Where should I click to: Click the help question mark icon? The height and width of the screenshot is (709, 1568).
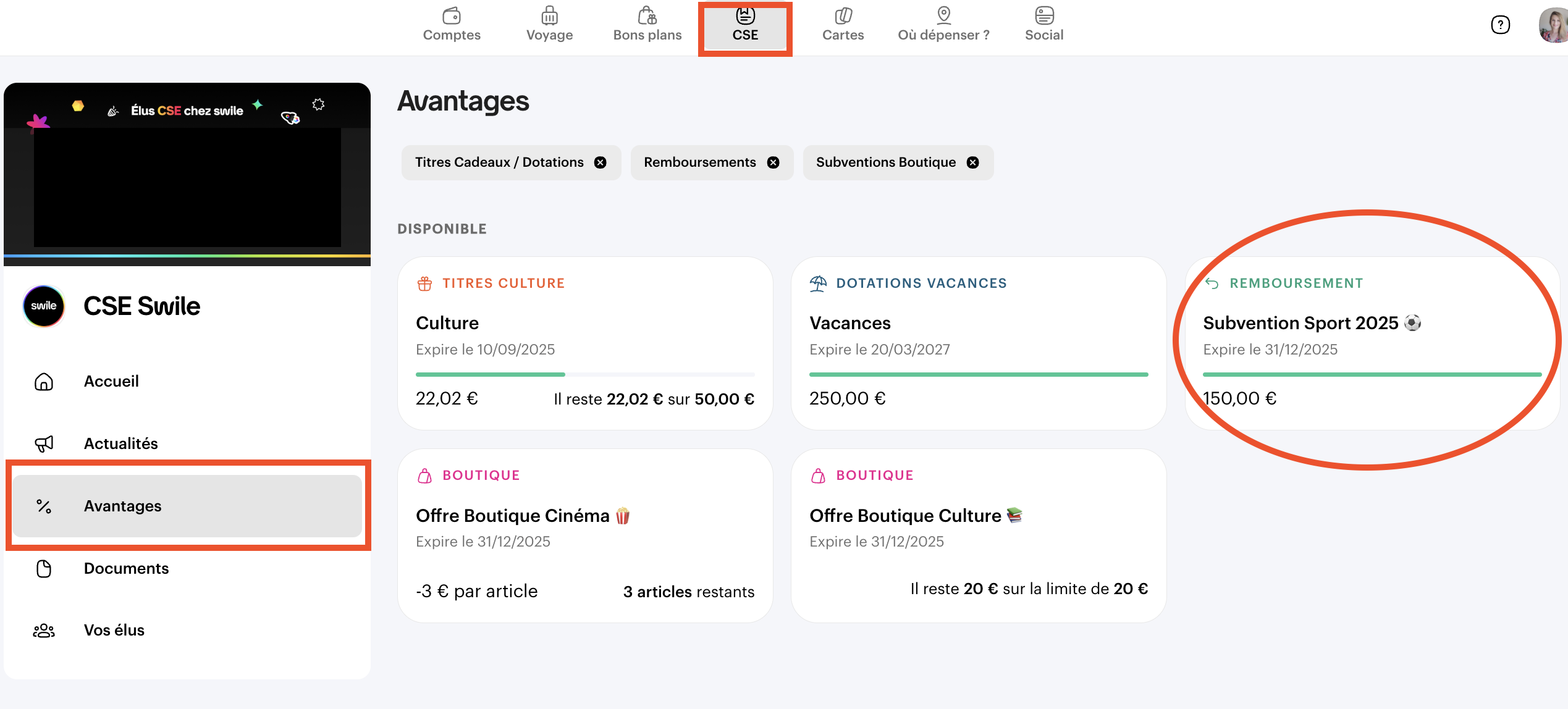[x=1500, y=25]
